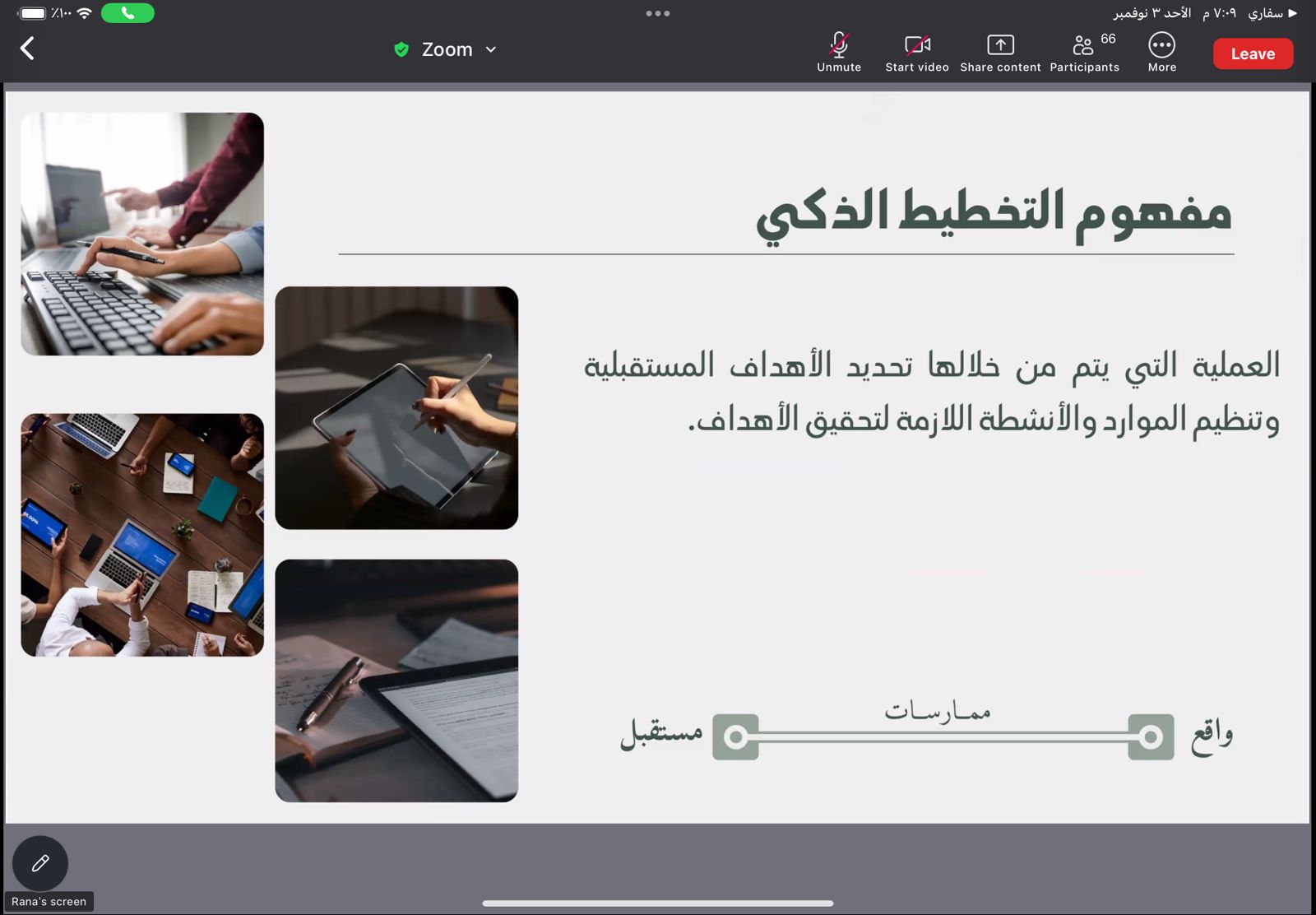Return to Safari via the status bar link

1271,13
